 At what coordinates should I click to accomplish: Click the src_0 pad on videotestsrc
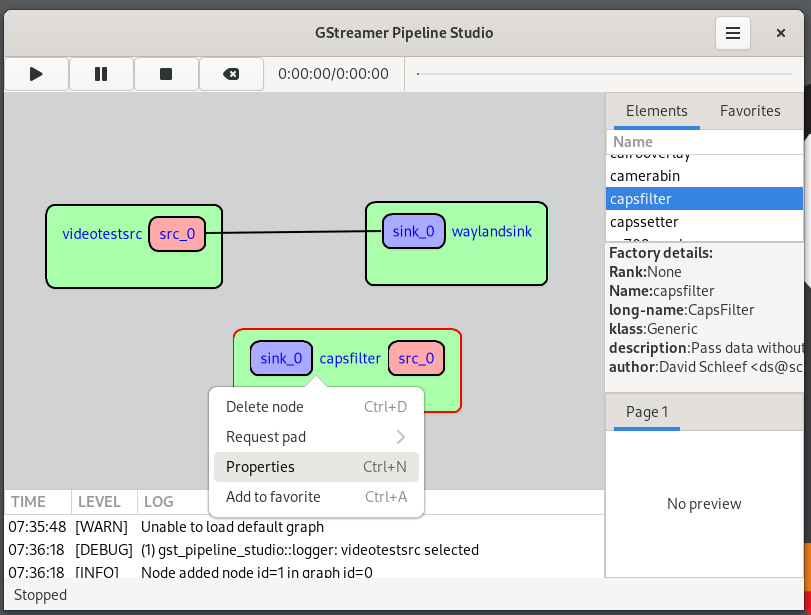coord(177,234)
